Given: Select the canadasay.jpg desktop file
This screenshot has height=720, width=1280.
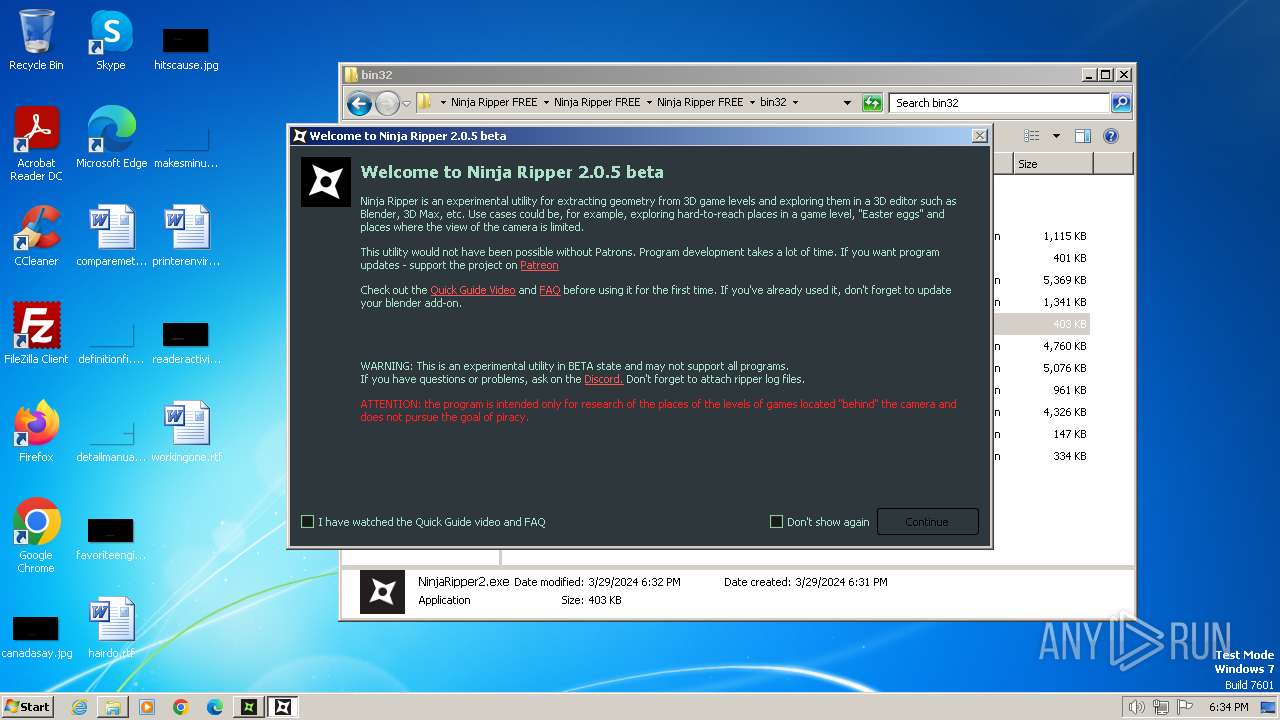Looking at the screenshot, I should (x=36, y=636).
